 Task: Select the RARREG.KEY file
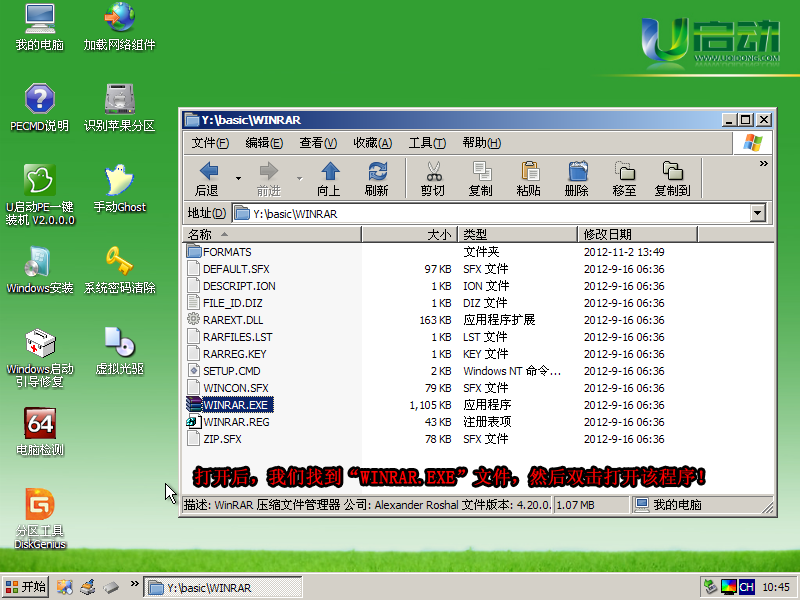227,354
